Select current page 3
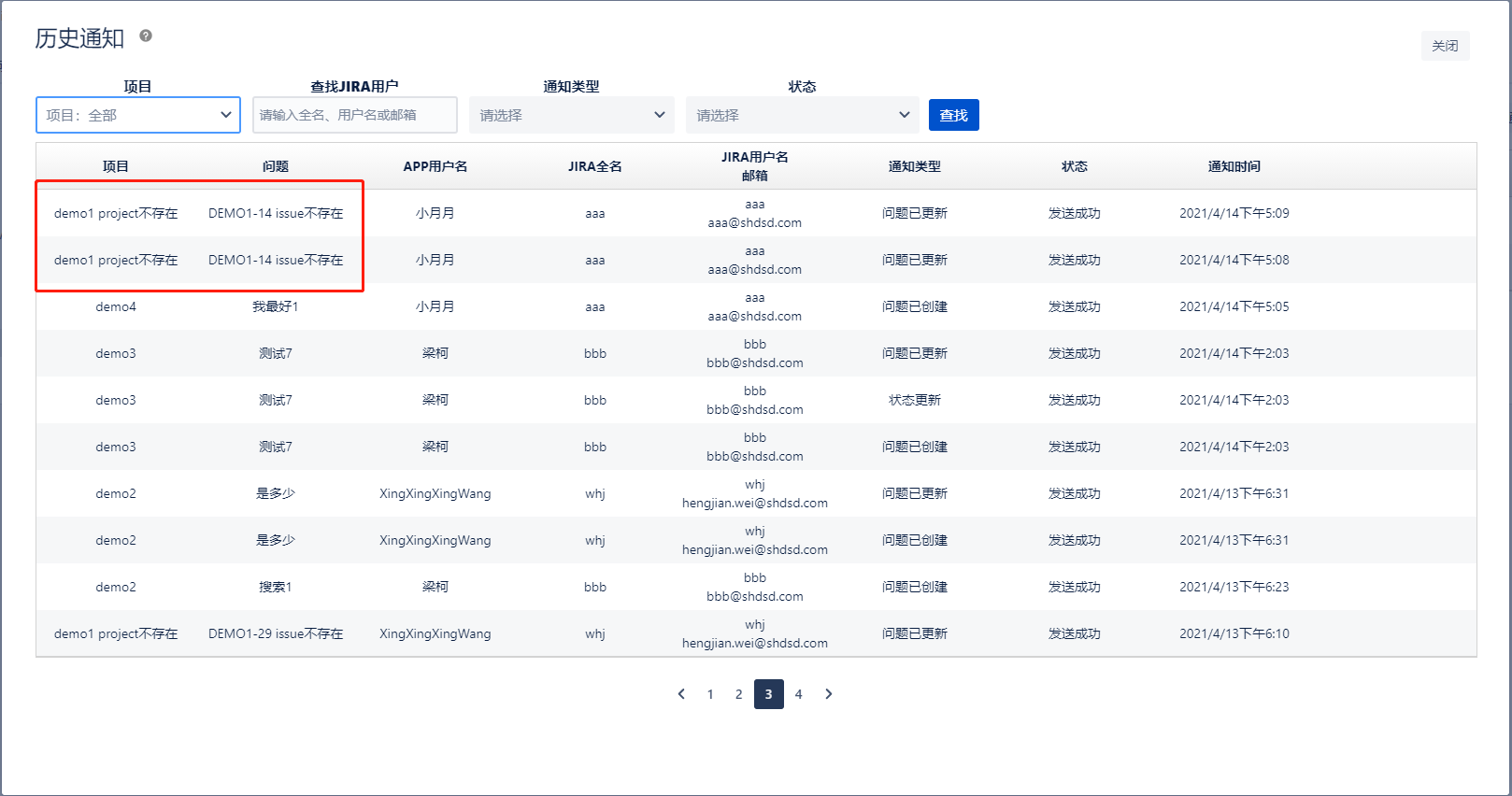1512x796 pixels. [x=768, y=694]
